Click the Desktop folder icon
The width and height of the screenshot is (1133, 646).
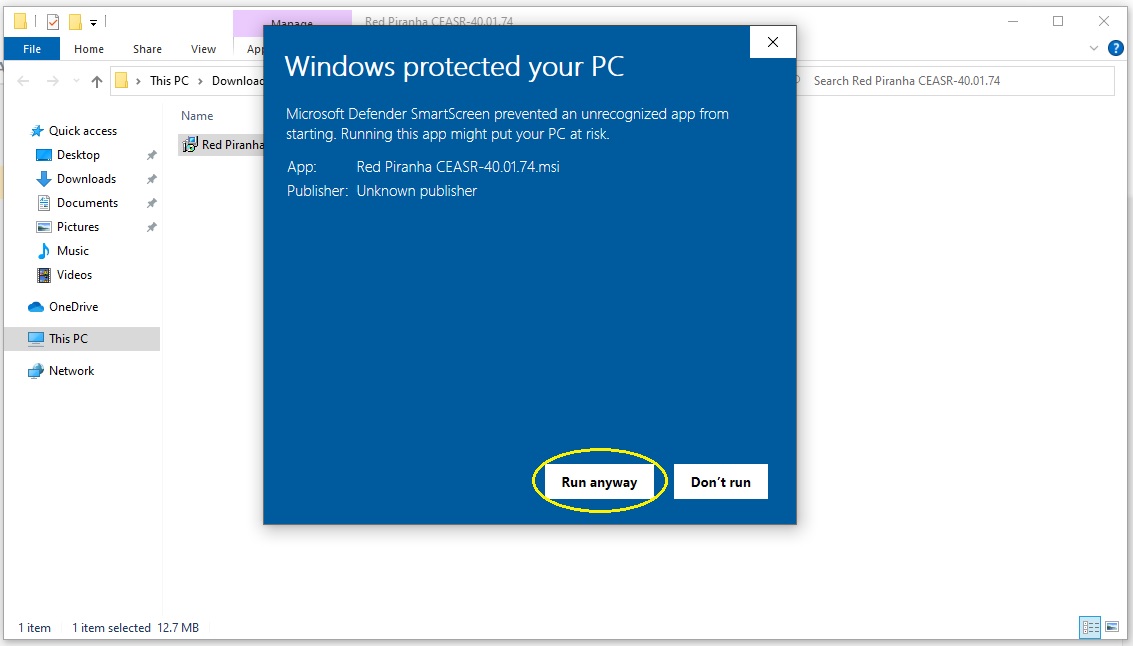(x=44, y=155)
